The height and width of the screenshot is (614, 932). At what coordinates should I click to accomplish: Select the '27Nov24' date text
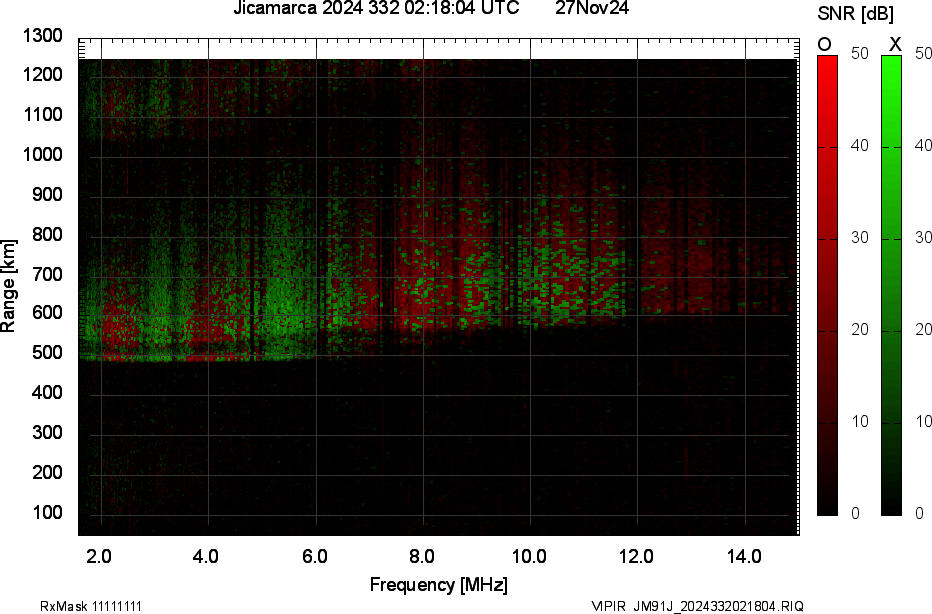[592, 9]
